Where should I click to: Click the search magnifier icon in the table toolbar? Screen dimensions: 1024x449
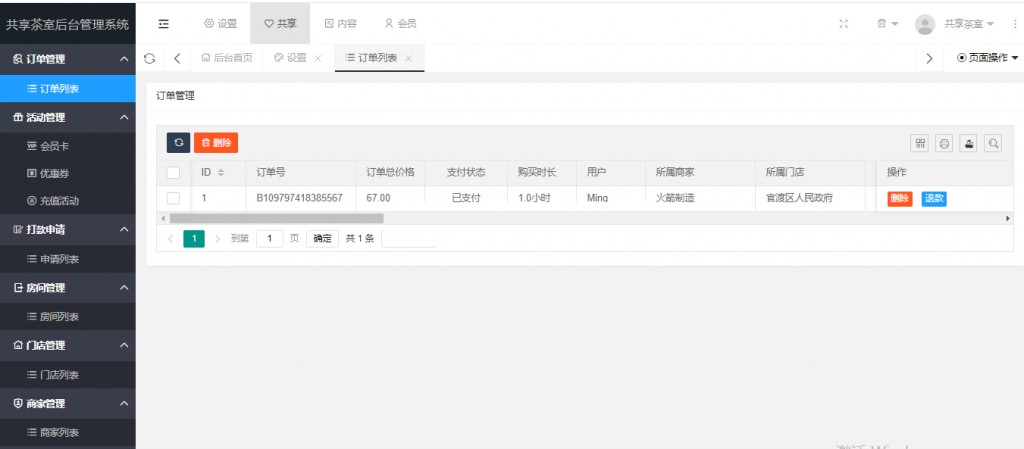tap(993, 144)
